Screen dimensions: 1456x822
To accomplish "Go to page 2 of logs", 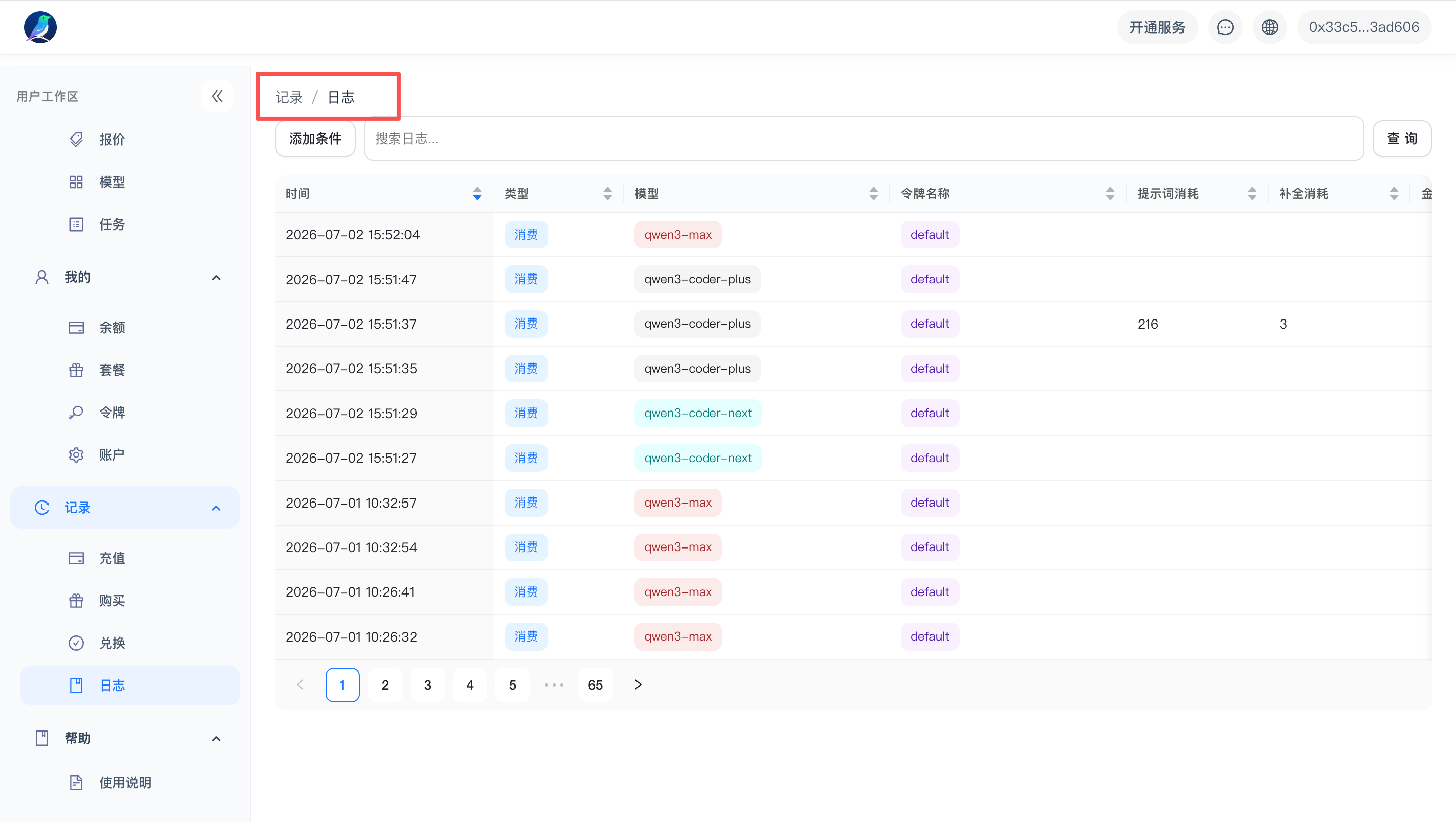I will tap(385, 684).
